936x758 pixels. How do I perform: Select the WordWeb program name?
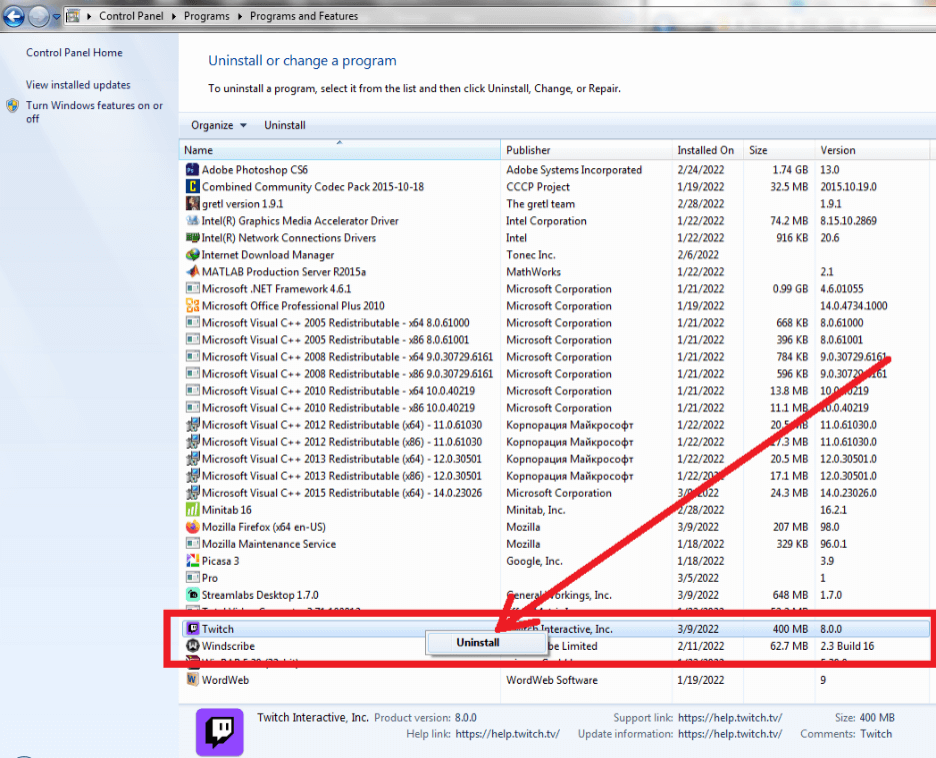[226, 680]
